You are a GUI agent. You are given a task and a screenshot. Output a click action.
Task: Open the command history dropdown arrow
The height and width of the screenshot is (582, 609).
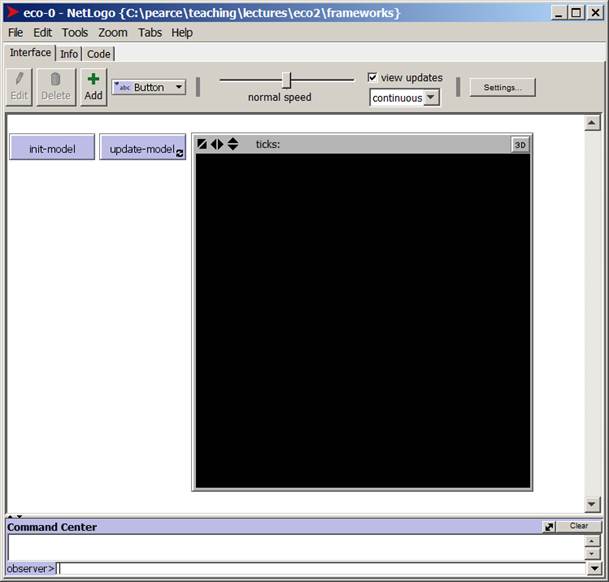pyautogui.click(x=594, y=568)
